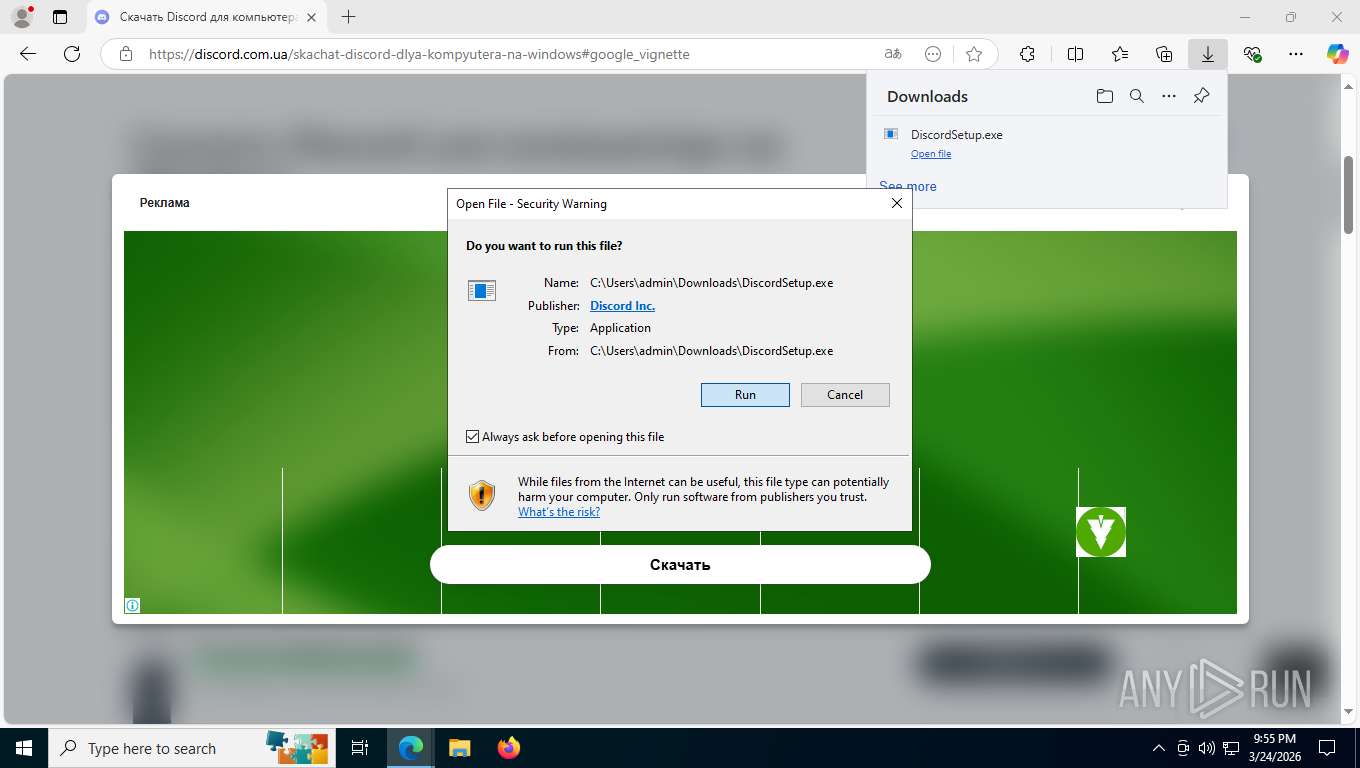This screenshot has width=1360, height=768.
Task: View site information lock icon
Action: (125, 54)
